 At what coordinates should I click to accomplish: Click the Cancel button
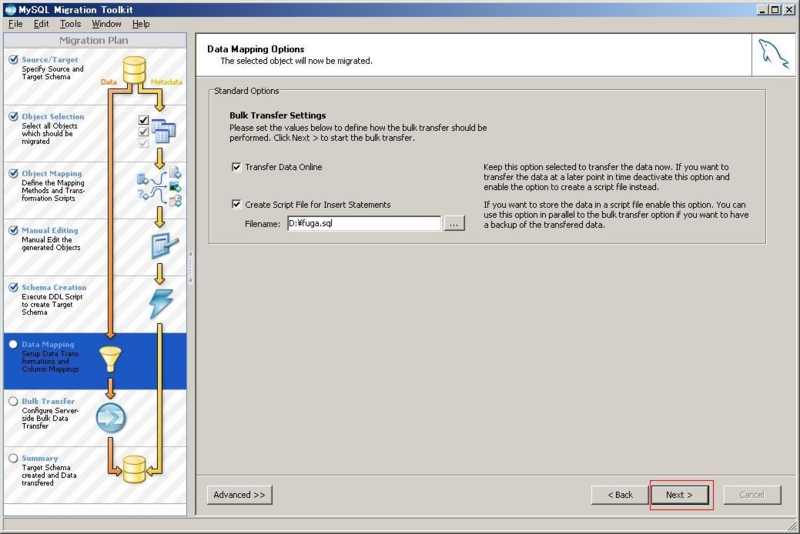point(752,495)
